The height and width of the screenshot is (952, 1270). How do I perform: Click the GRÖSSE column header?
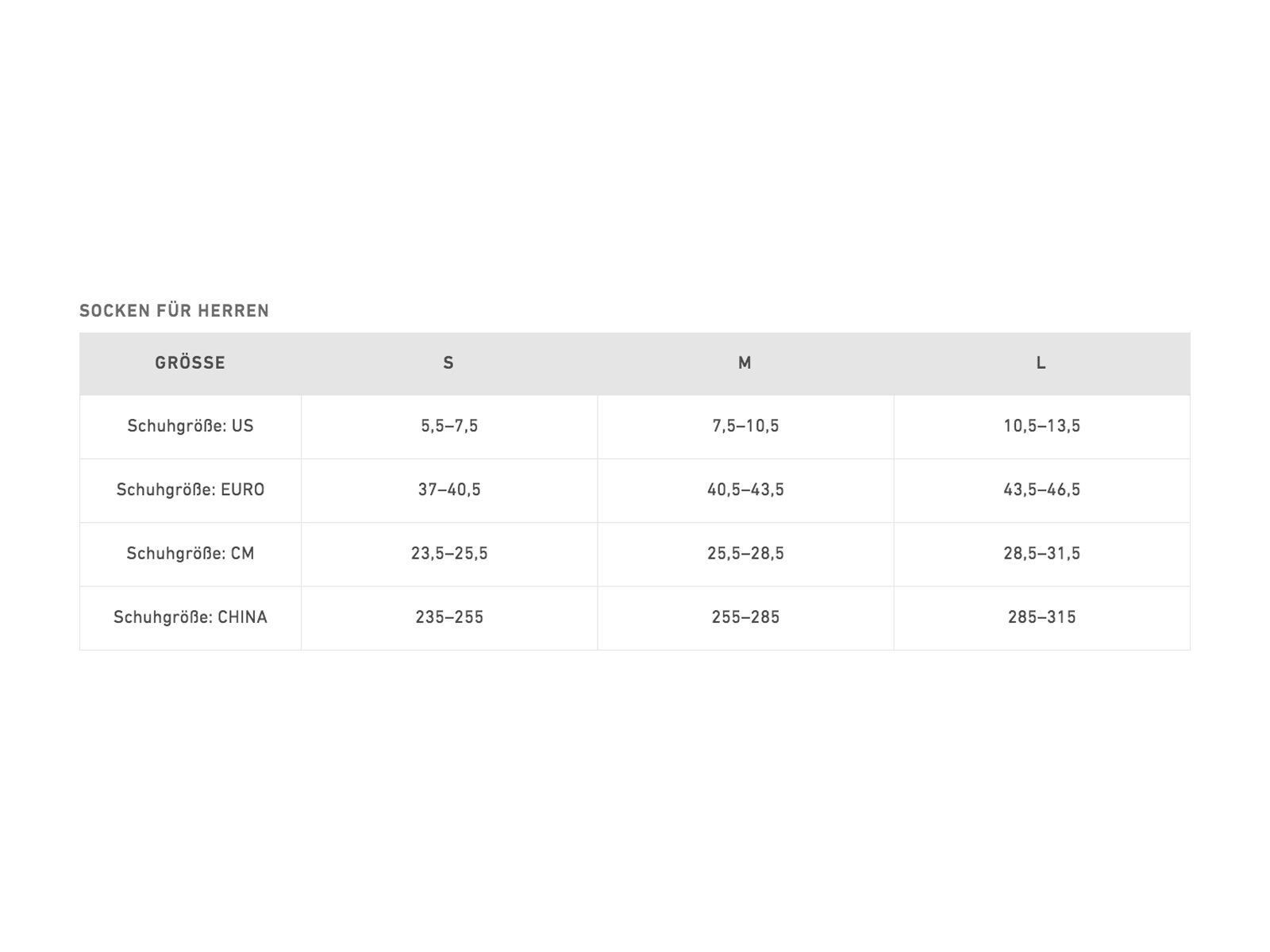point(190,363)
